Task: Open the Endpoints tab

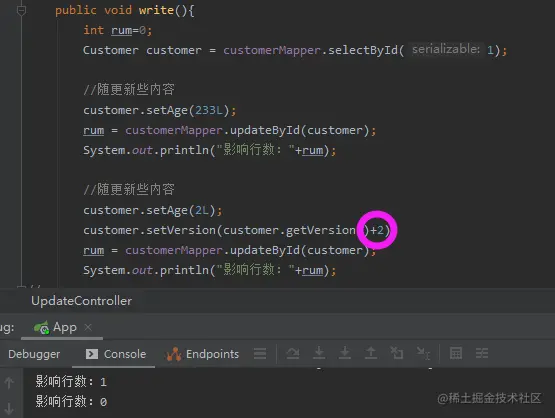Action: point(202,354)
